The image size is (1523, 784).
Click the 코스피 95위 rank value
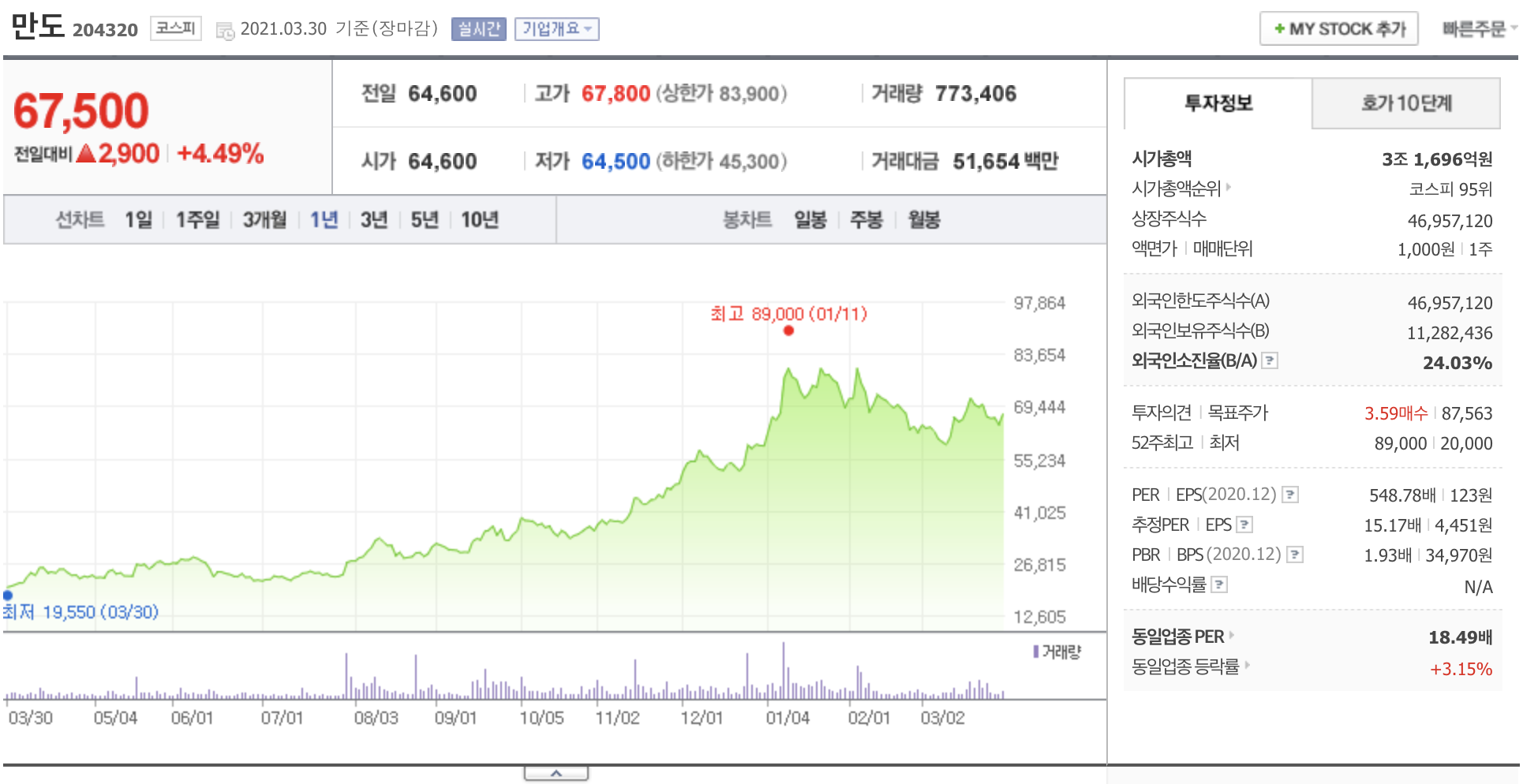point(1450,189)
